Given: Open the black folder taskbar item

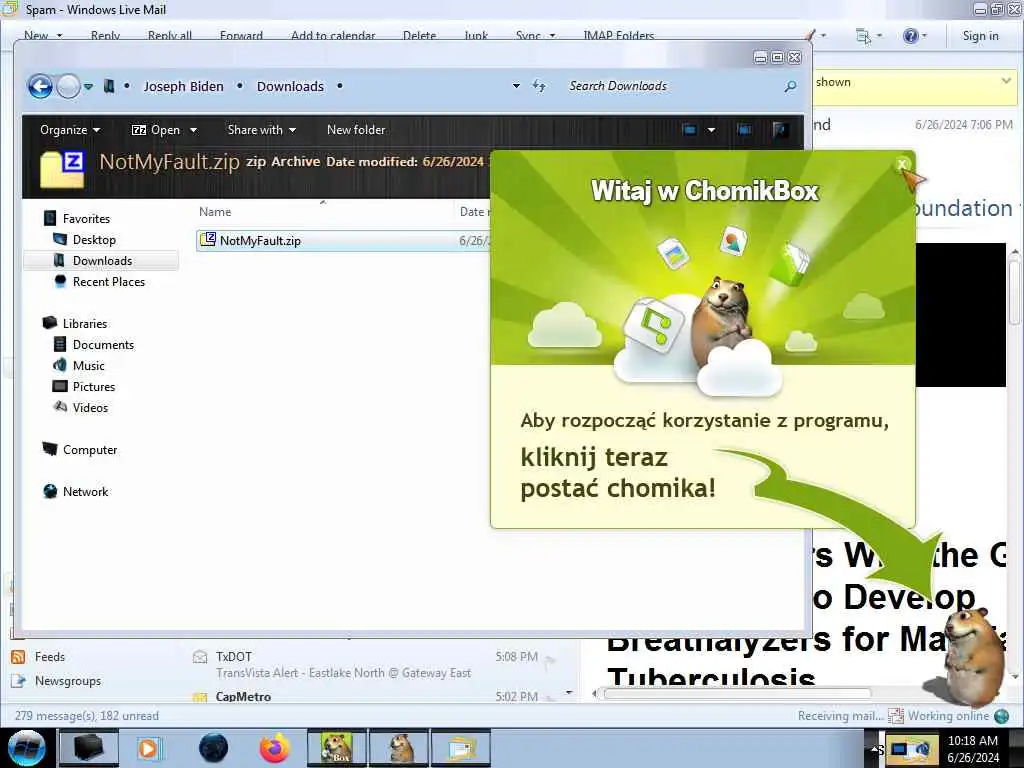Looking at the screenshot, I should [89, 748].
